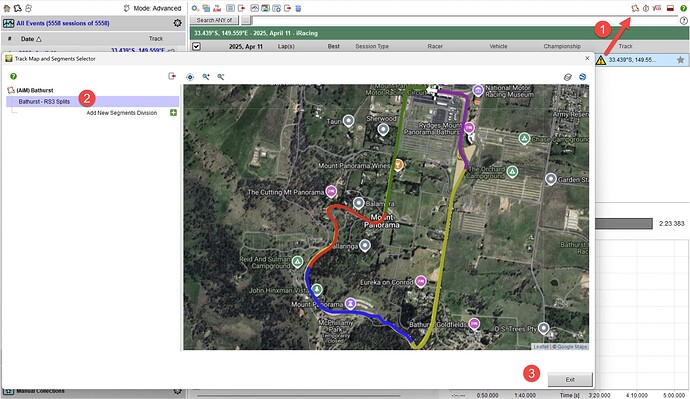Zoom out on the track map
The image size is (690, 399).
click(221, 77)
